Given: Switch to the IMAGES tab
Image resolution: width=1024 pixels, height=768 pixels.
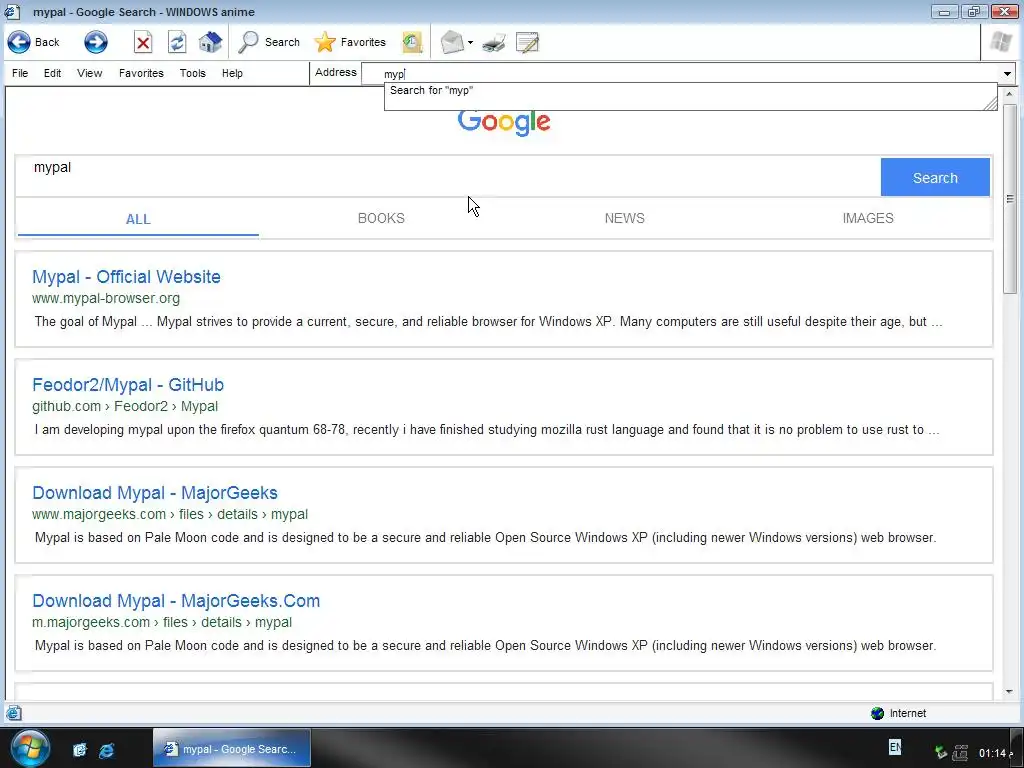Looking at the screenshot, I should click(x=868, y=218).
